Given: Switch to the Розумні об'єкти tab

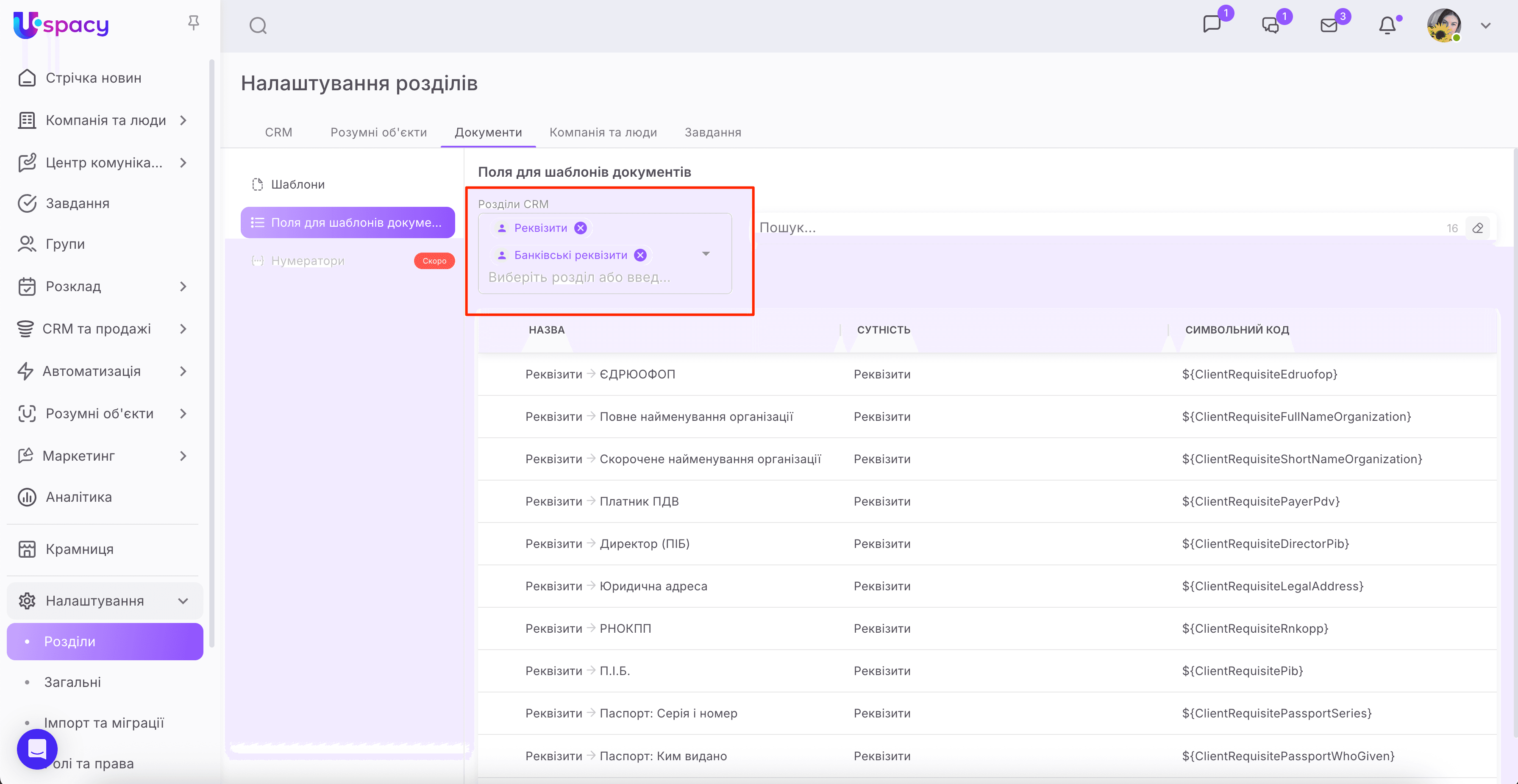Looking at the screenshot, I should 378,132.
